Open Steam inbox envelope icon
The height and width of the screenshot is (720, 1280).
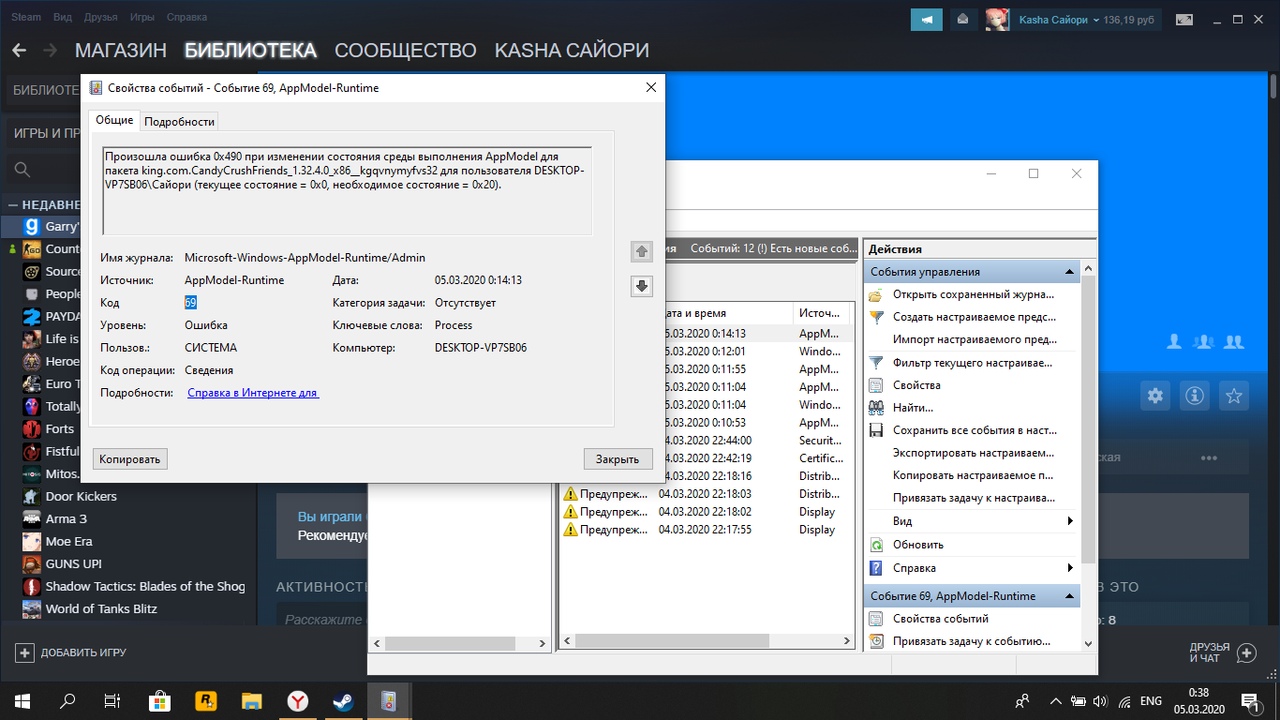point(962,19)
